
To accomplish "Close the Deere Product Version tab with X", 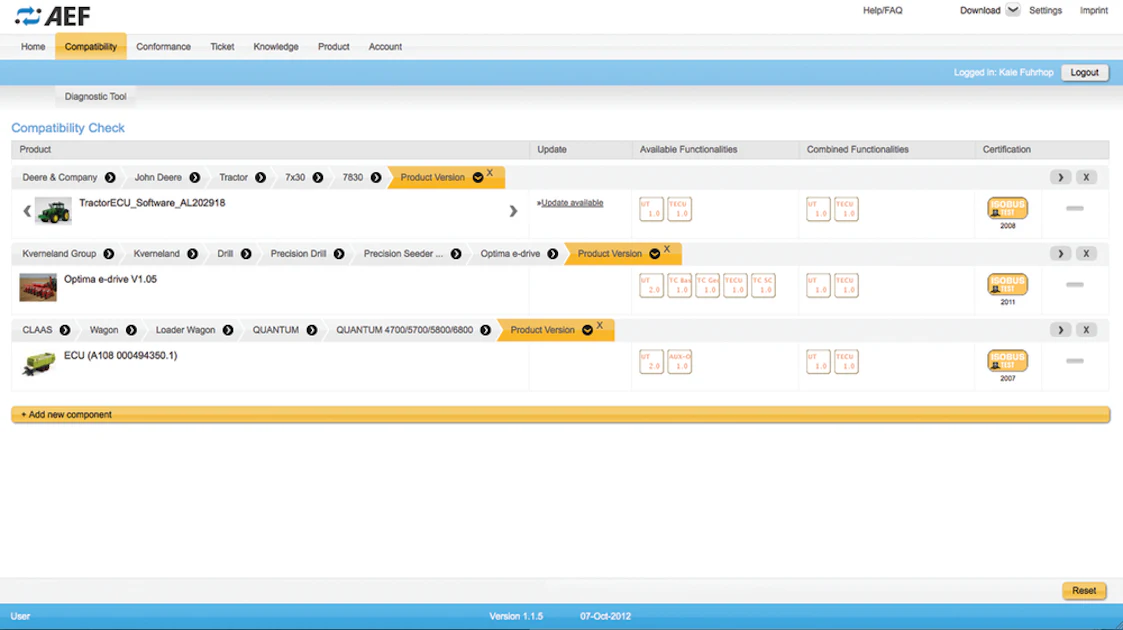I will tap(490, 173).
